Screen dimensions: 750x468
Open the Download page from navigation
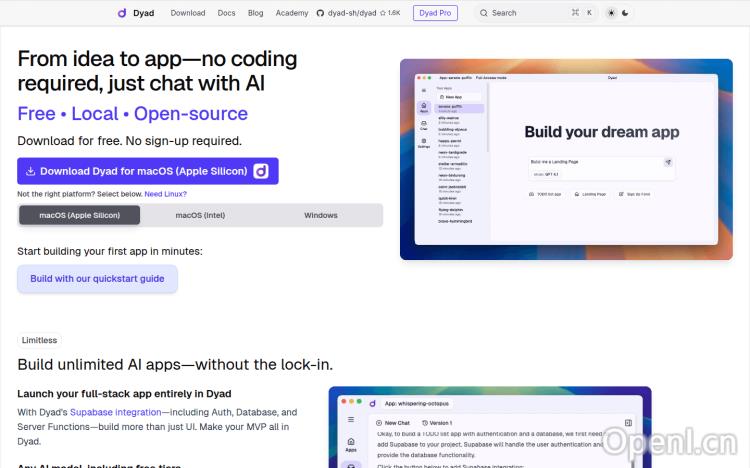[x=188, y=13]
